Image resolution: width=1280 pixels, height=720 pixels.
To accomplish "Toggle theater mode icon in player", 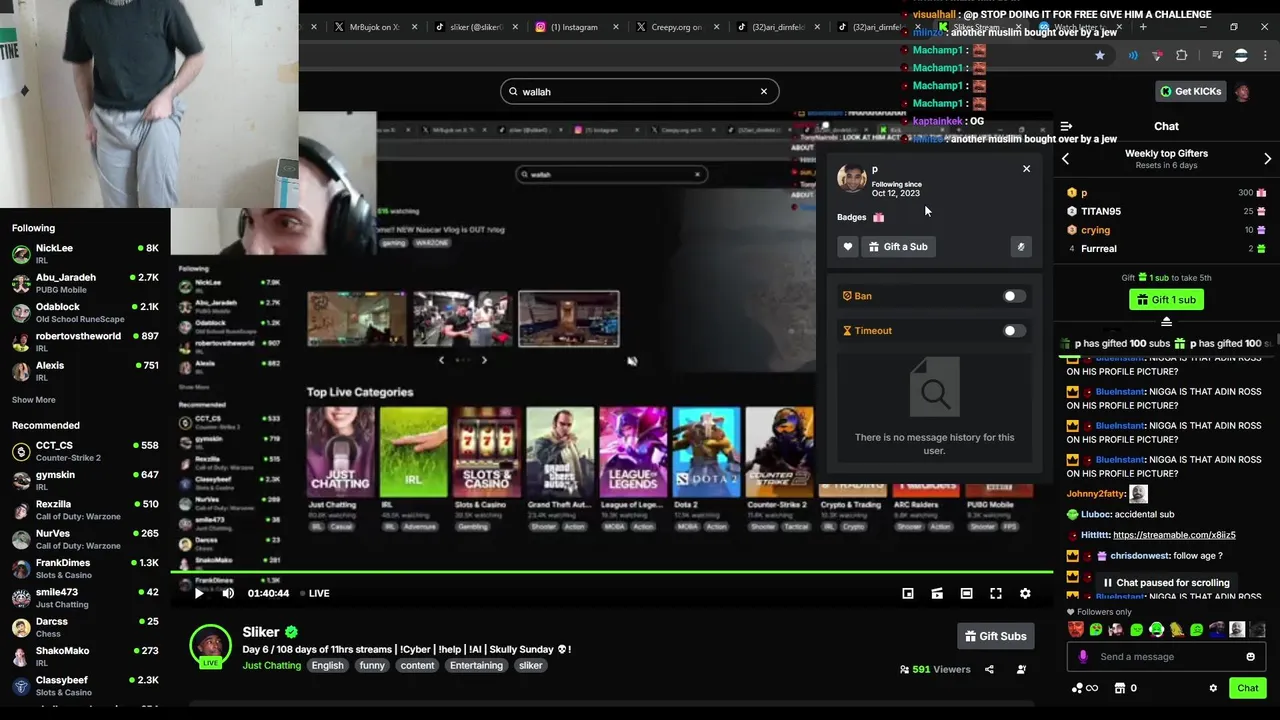I will click(966, 593).
